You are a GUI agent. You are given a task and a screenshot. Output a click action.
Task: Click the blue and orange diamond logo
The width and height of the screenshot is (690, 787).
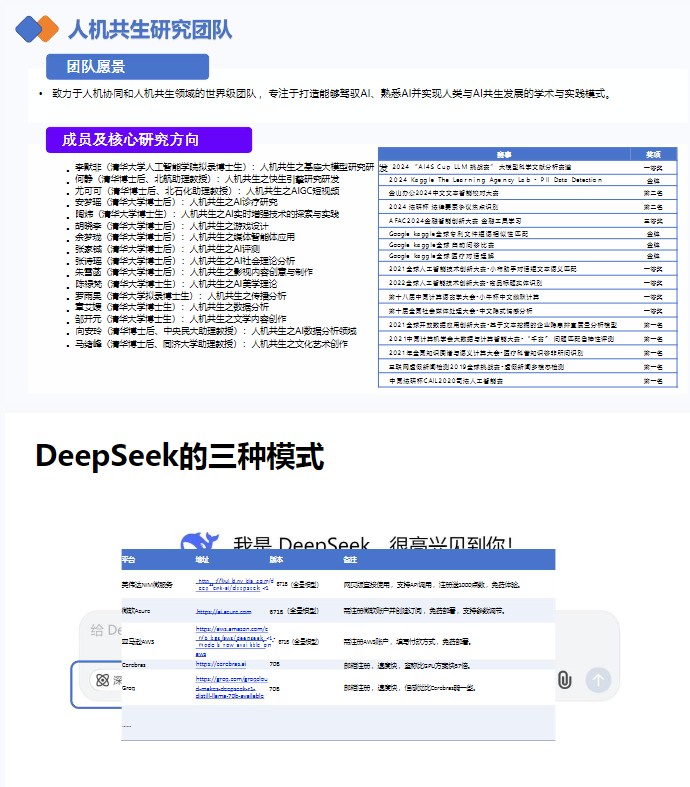37,29
